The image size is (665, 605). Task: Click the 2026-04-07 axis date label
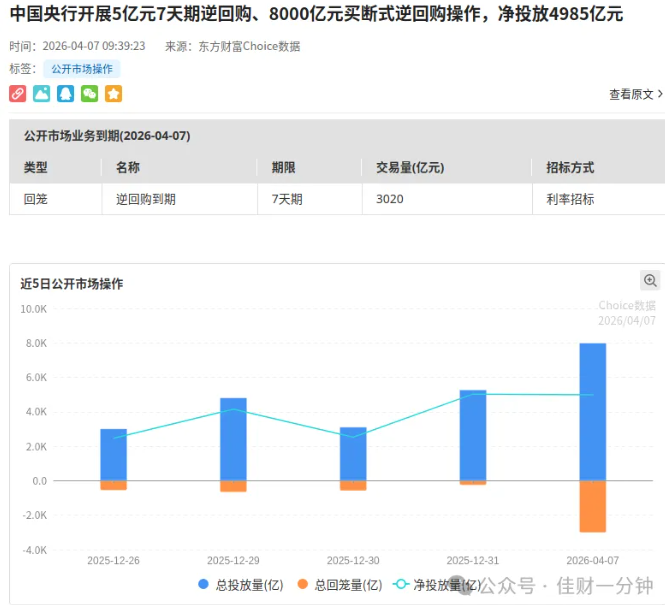click(592, 560)
